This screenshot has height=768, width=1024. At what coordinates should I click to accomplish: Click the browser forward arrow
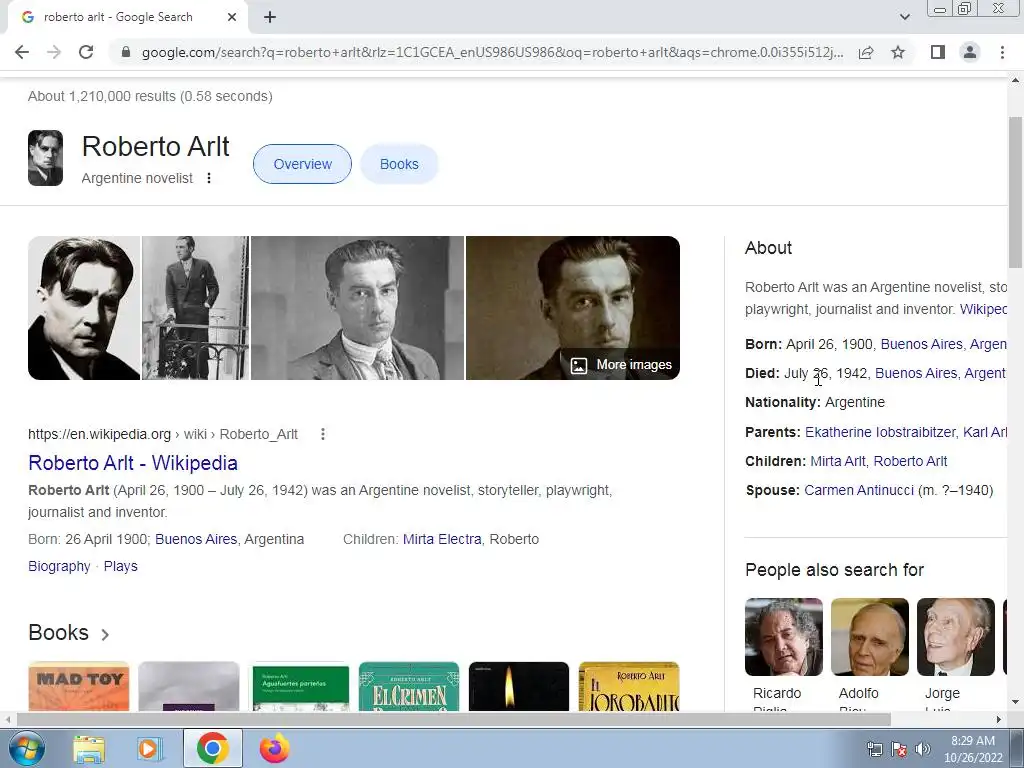tap(54, 52)
